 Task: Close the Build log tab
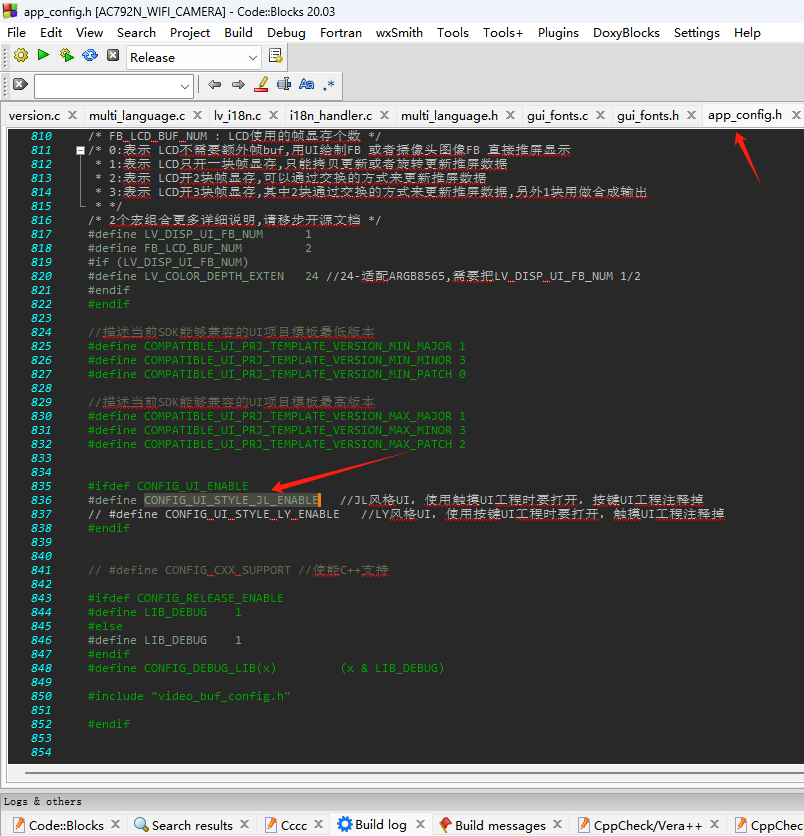(x=420, y=824)
